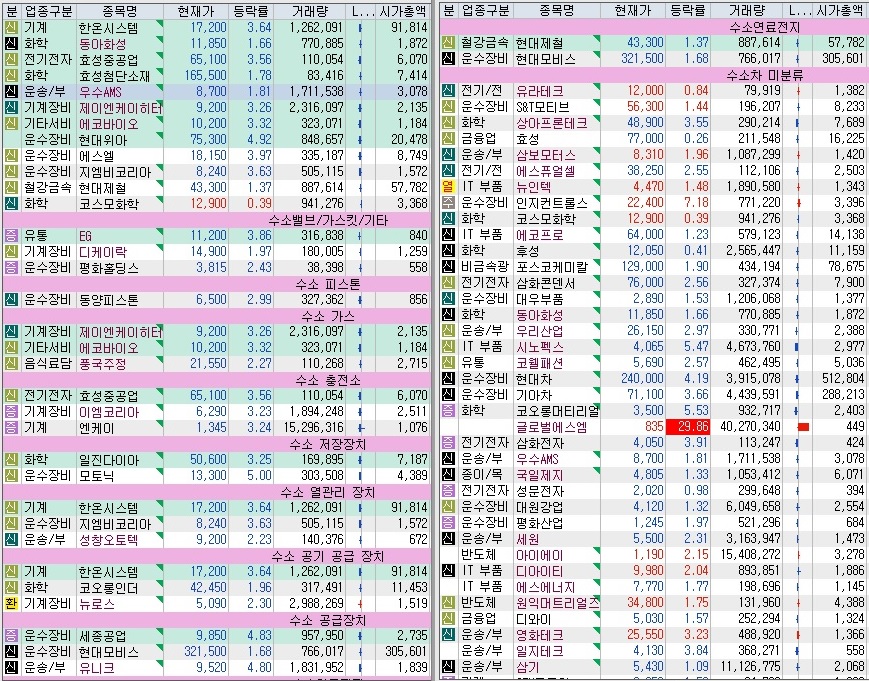Select the 아이에이 stock name

pos(540,555)
